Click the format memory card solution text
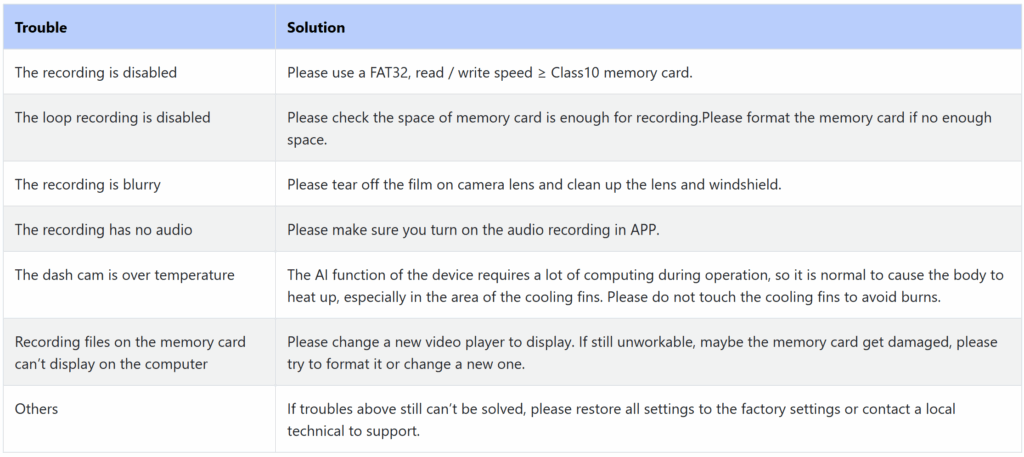This screenshot has height=457, width=1024. (x=639, y=129)
